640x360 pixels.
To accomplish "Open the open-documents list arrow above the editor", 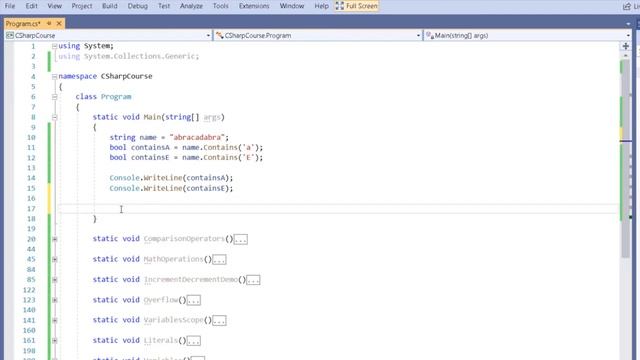I will pos(628,24).
